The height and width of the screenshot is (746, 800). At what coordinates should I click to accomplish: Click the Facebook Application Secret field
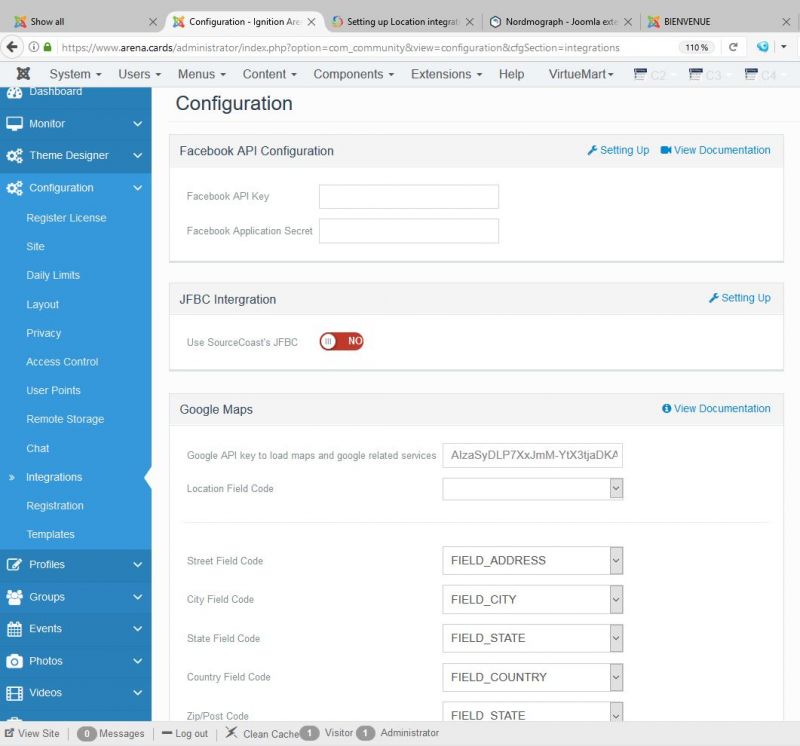tap(409, 231)
